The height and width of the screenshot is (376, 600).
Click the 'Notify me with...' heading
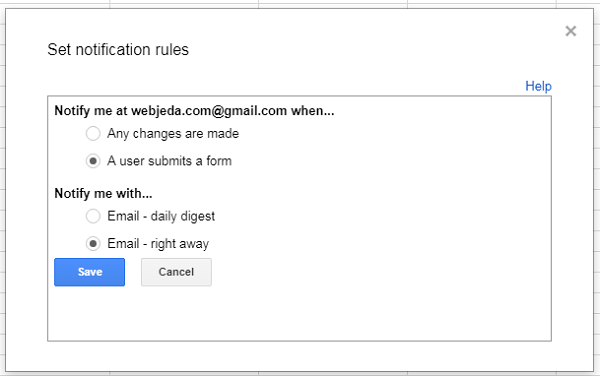tap(103, 193)
